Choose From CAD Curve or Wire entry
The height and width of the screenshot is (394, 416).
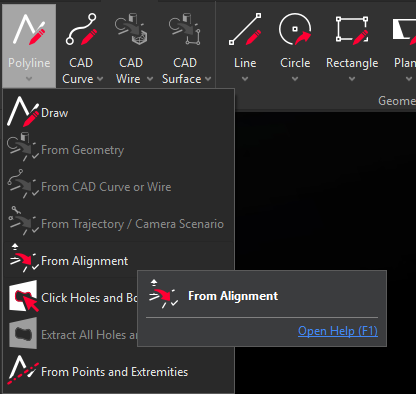tap(119, 187)
